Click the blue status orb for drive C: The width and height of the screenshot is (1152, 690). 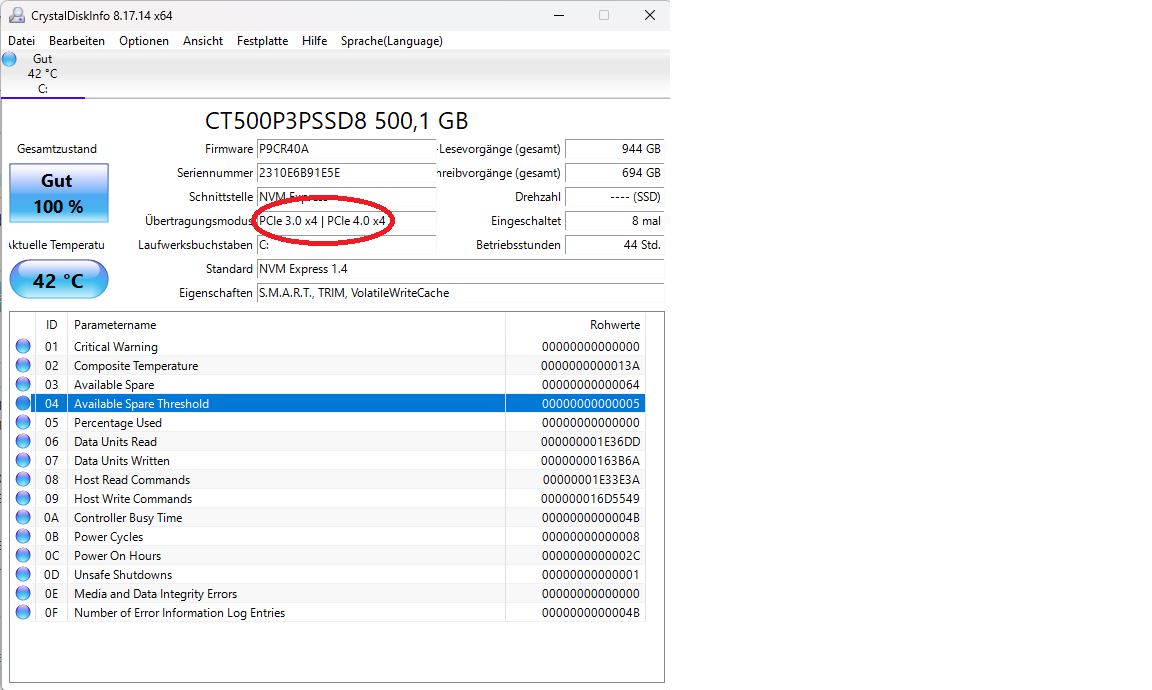[x=10, y=59]
